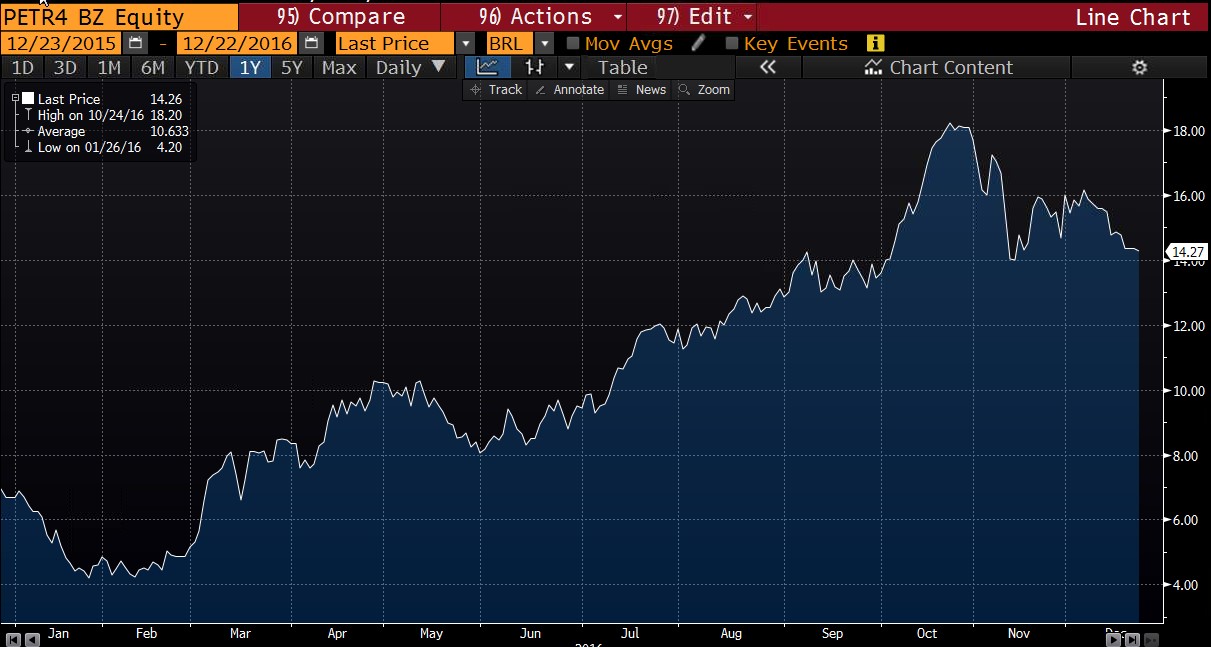Enable the Mov Avgs checkbox

coord(573,43)
